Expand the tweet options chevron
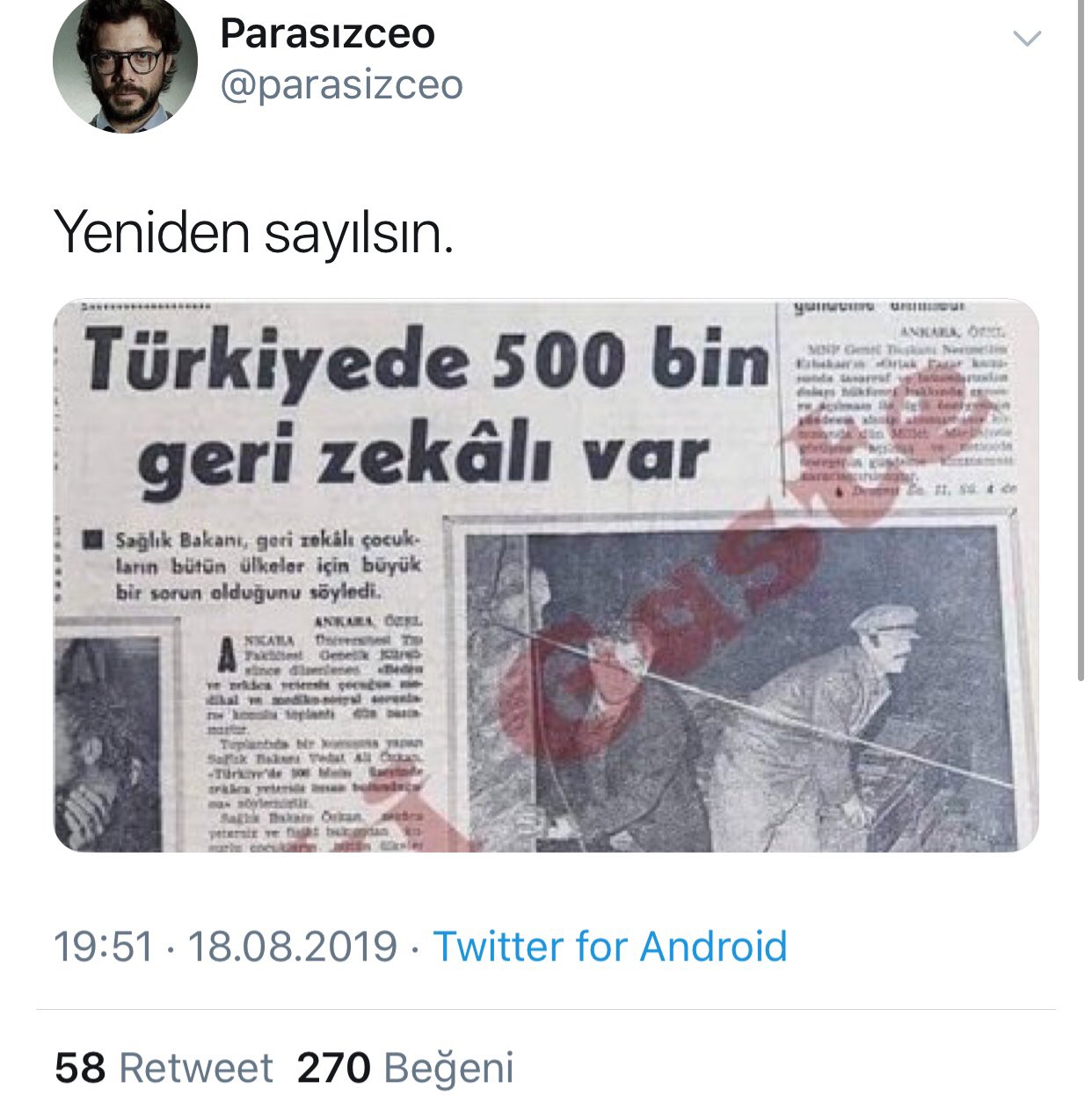This screenshot has height=1118, width=1092. coord(1027,39)
